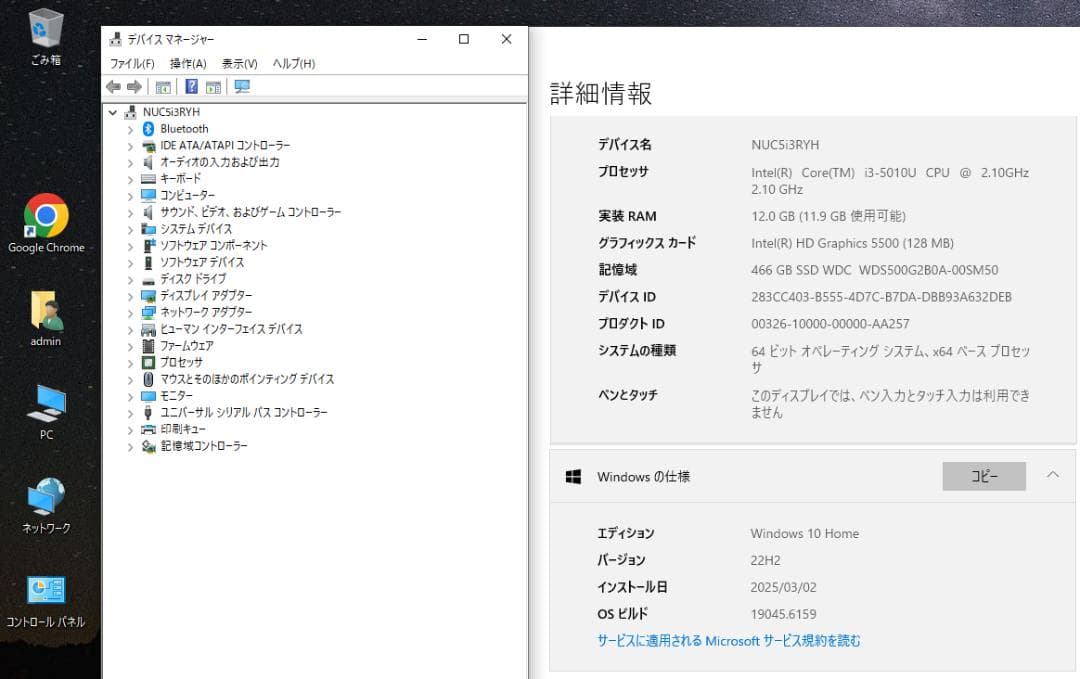
Task: Click the Properties toolbar icon
Action: [213, 86]
